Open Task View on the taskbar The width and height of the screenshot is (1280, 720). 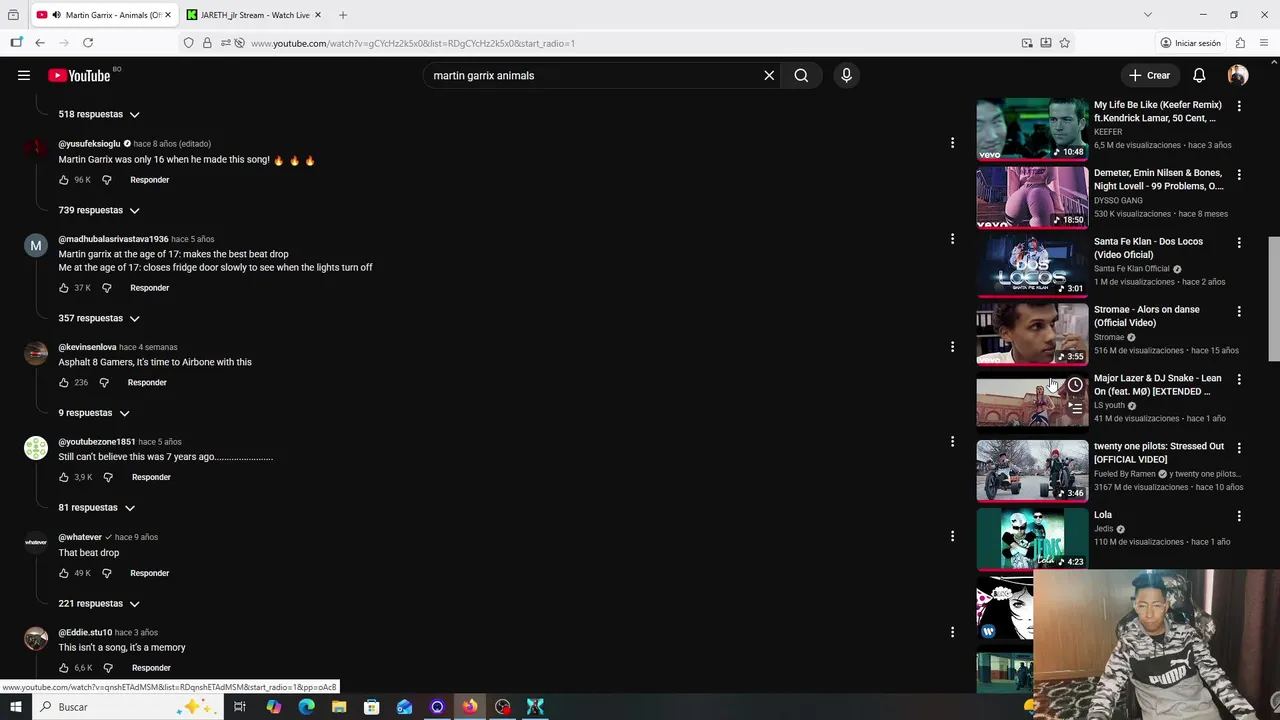(240, 707)
